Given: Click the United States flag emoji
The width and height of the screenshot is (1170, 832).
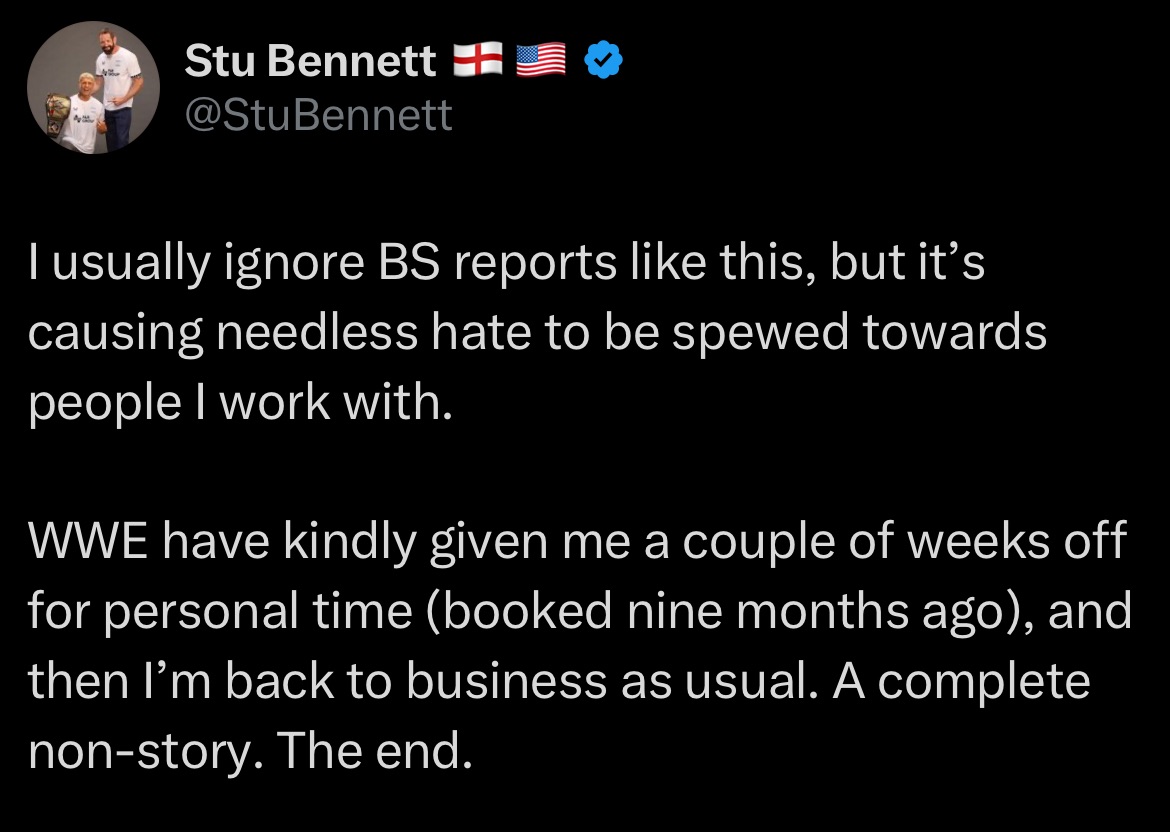Looking at the screenshot, I should tap(541, 60).
